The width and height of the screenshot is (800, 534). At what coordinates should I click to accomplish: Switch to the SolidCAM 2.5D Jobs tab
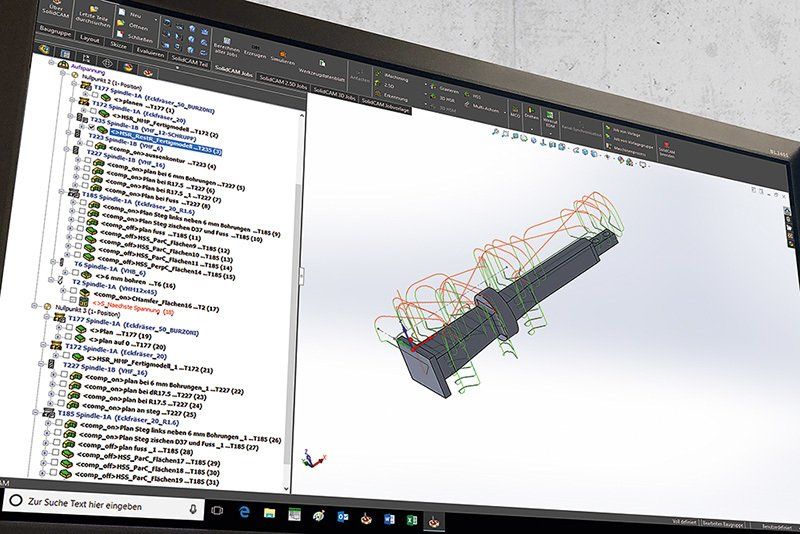point(283,82)
